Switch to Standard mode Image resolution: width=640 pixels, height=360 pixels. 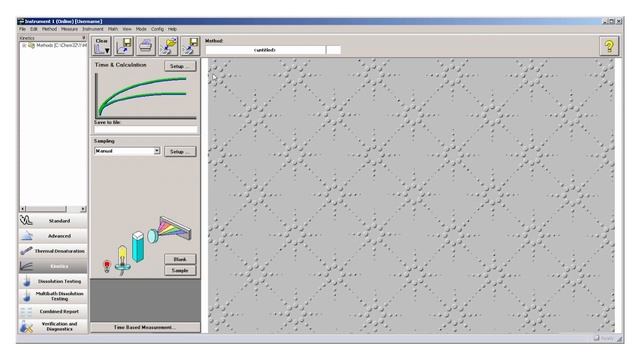[53, 221]
